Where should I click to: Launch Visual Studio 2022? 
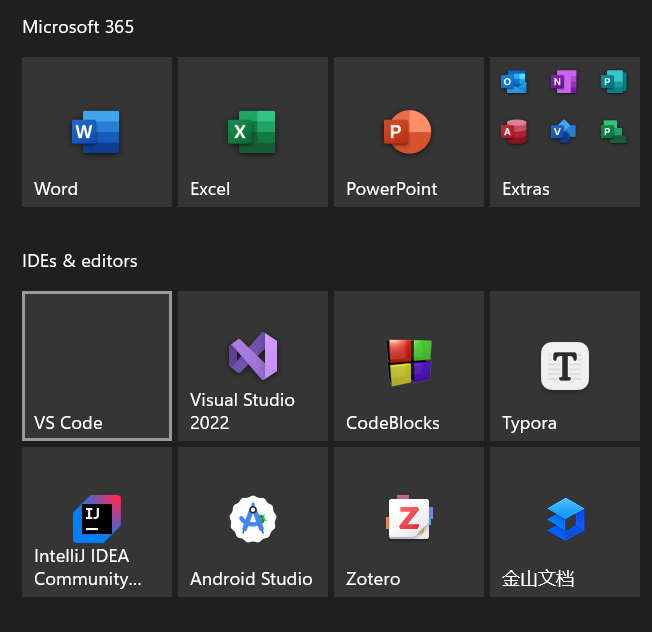pos(253,366)
